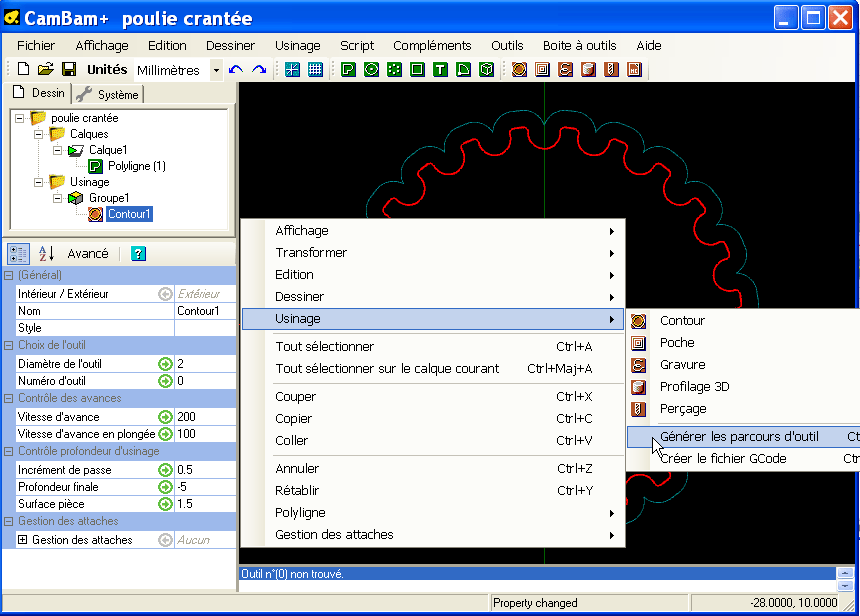
Task: Toggle the Avancé properties mode
Action: coord(88,253)
